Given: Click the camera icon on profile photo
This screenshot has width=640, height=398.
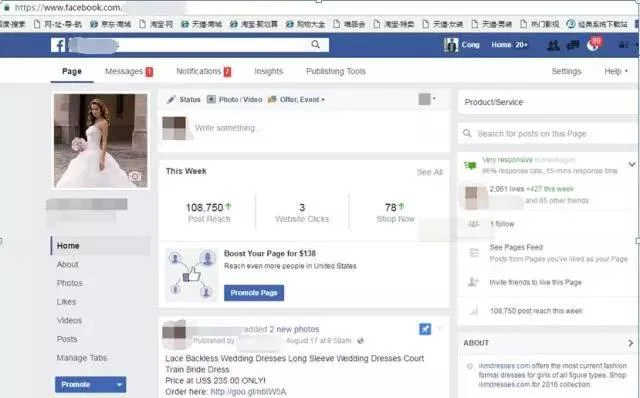Looking at the screenshot, I should click(135, 176).
